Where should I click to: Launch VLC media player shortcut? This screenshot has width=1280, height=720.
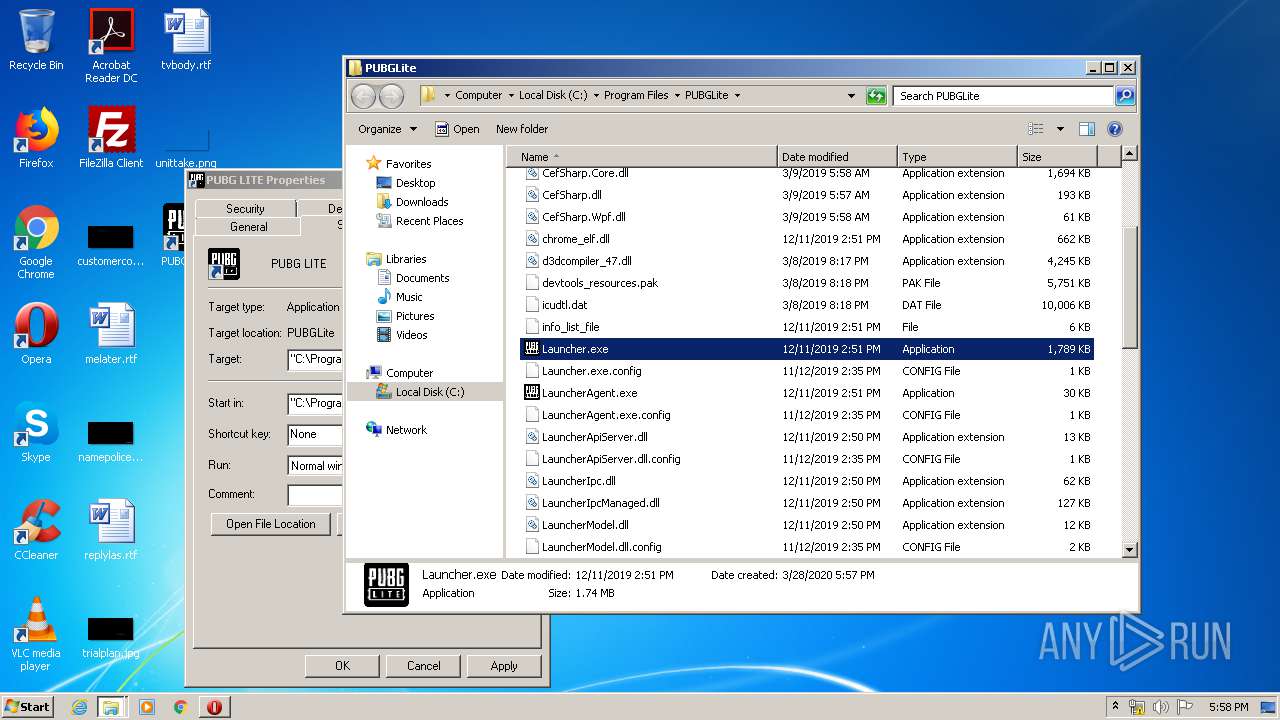[x=36, y=634]
